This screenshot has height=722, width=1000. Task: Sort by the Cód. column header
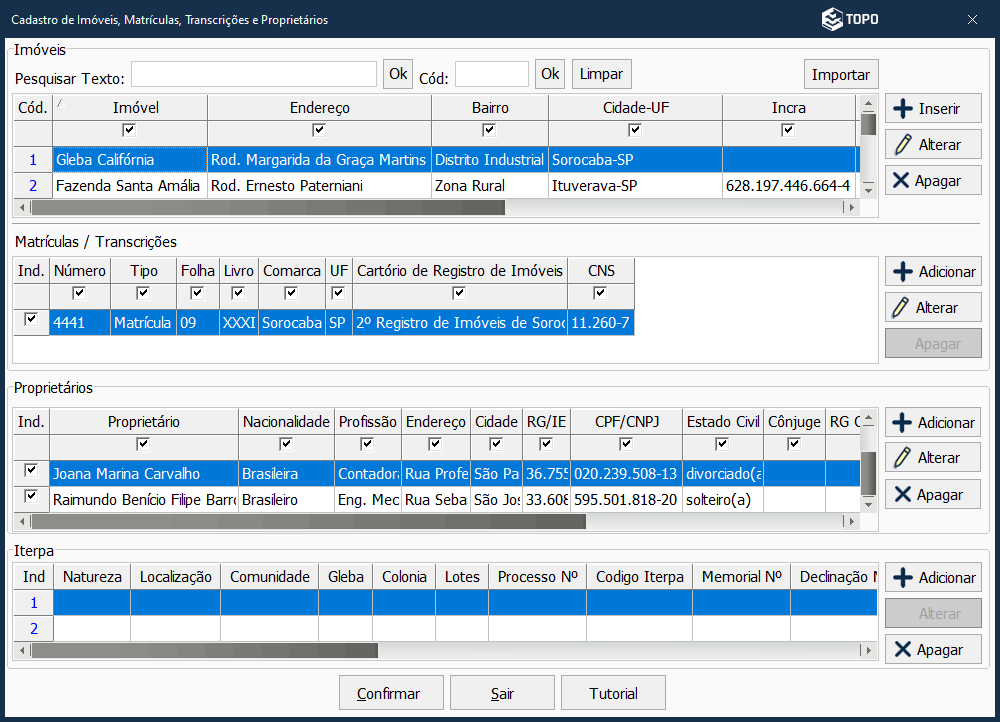click(x=32, y=108)
